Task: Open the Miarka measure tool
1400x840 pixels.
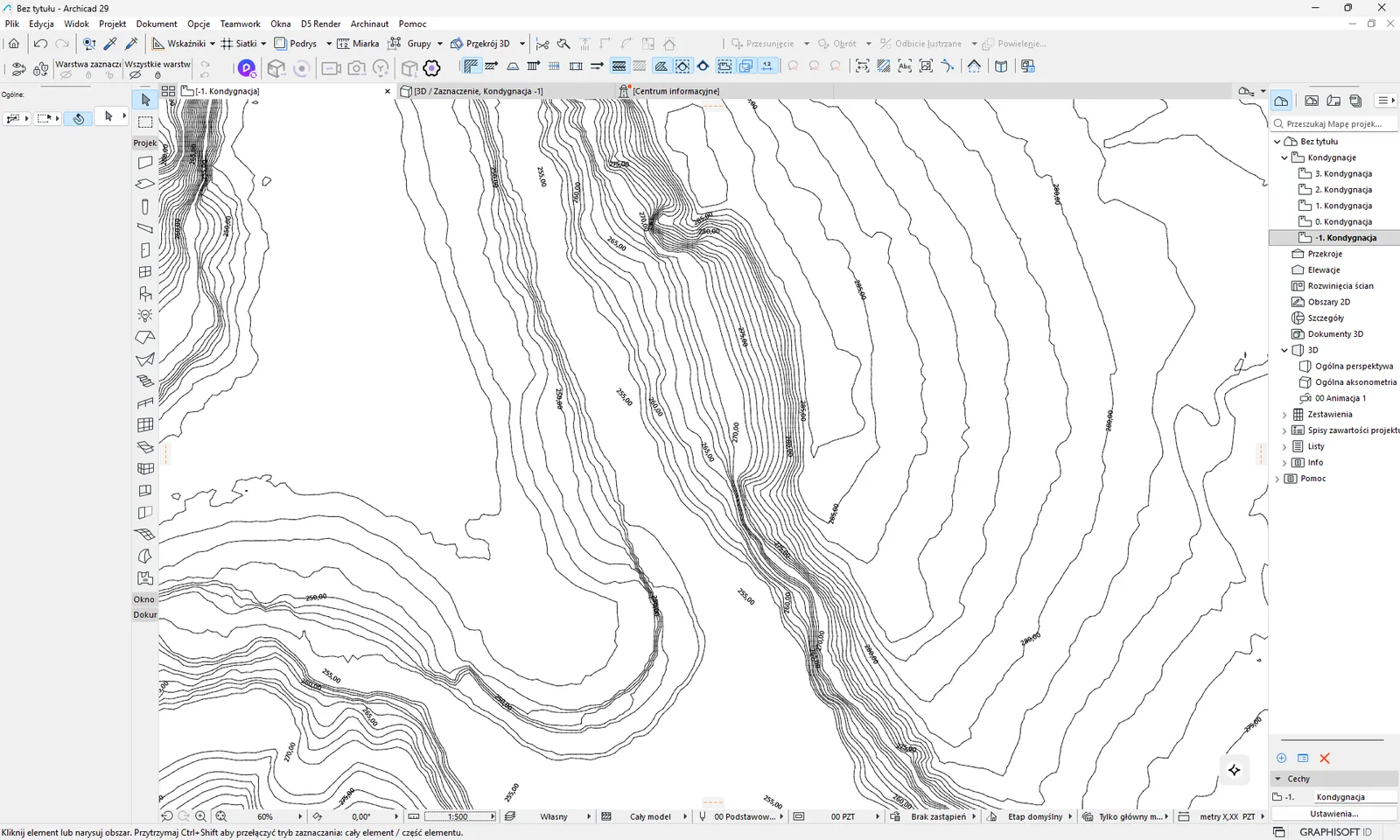Action: click(358, 43)
